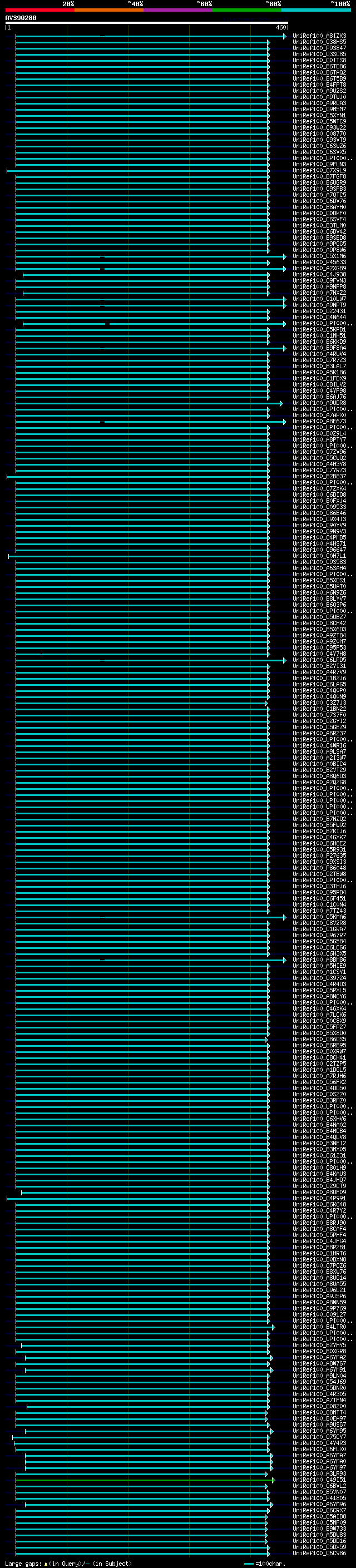Select label UniRef100_Q9FVN3

coord(319,280)
